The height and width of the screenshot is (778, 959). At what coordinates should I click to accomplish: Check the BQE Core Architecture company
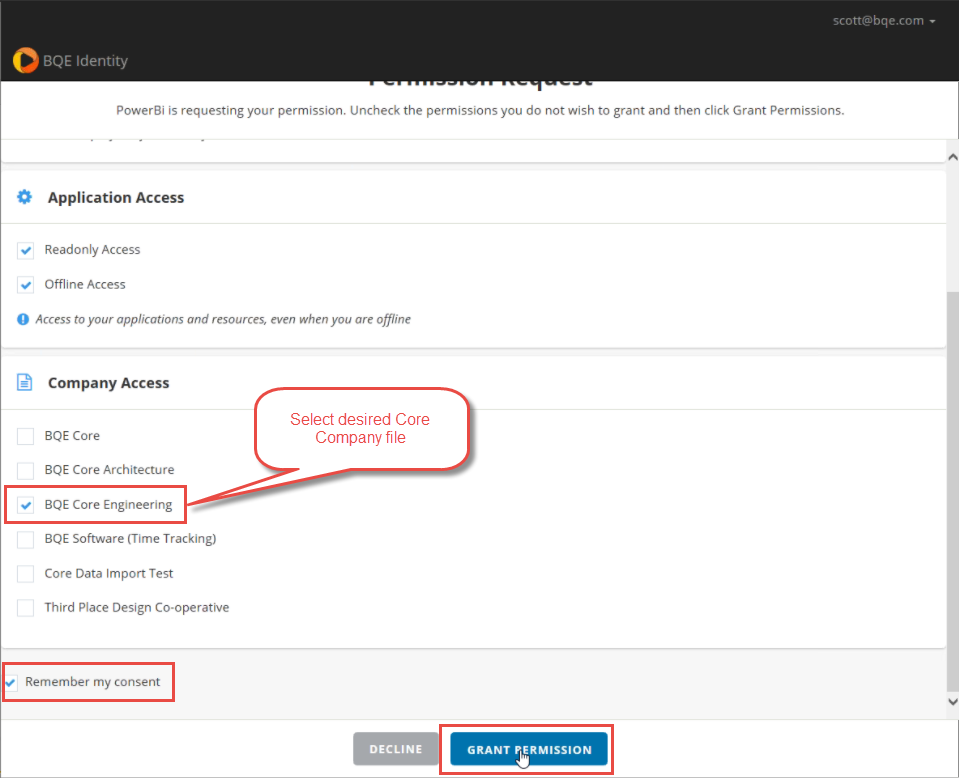[x=25, y=470]
